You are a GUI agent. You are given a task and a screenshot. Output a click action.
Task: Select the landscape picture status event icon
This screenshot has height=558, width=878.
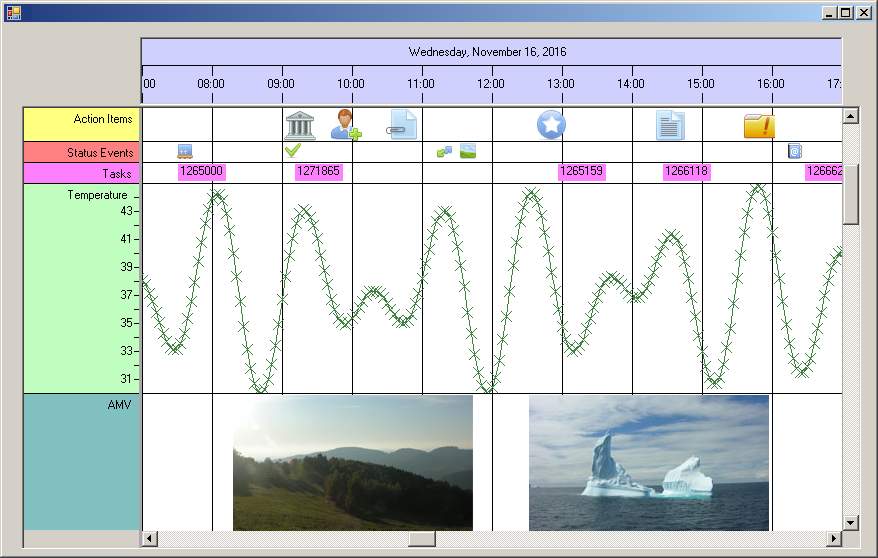coord(467,152)
